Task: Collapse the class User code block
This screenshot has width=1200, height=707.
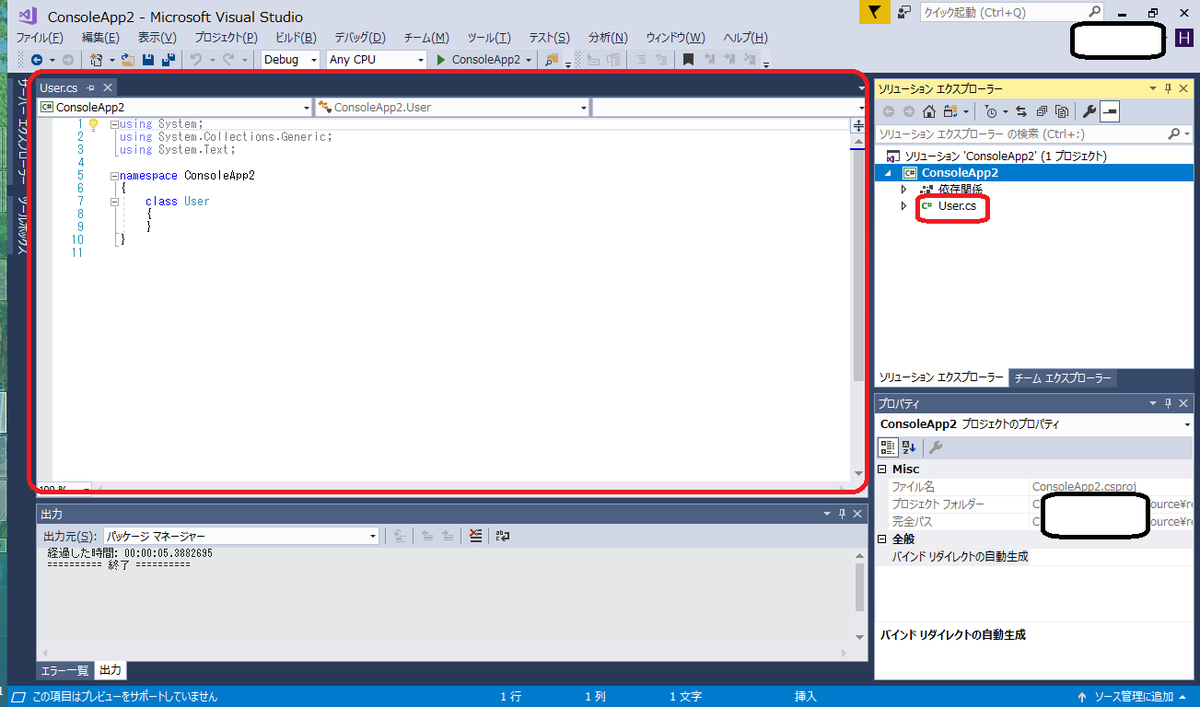Action: [114, 201]
